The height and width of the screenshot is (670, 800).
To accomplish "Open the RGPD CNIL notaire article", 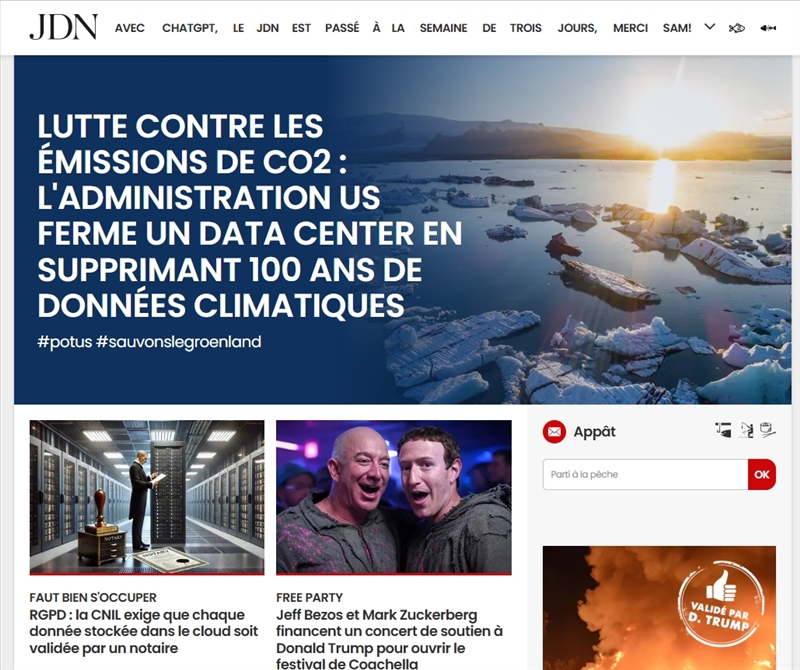I will (x=144, y=631).
